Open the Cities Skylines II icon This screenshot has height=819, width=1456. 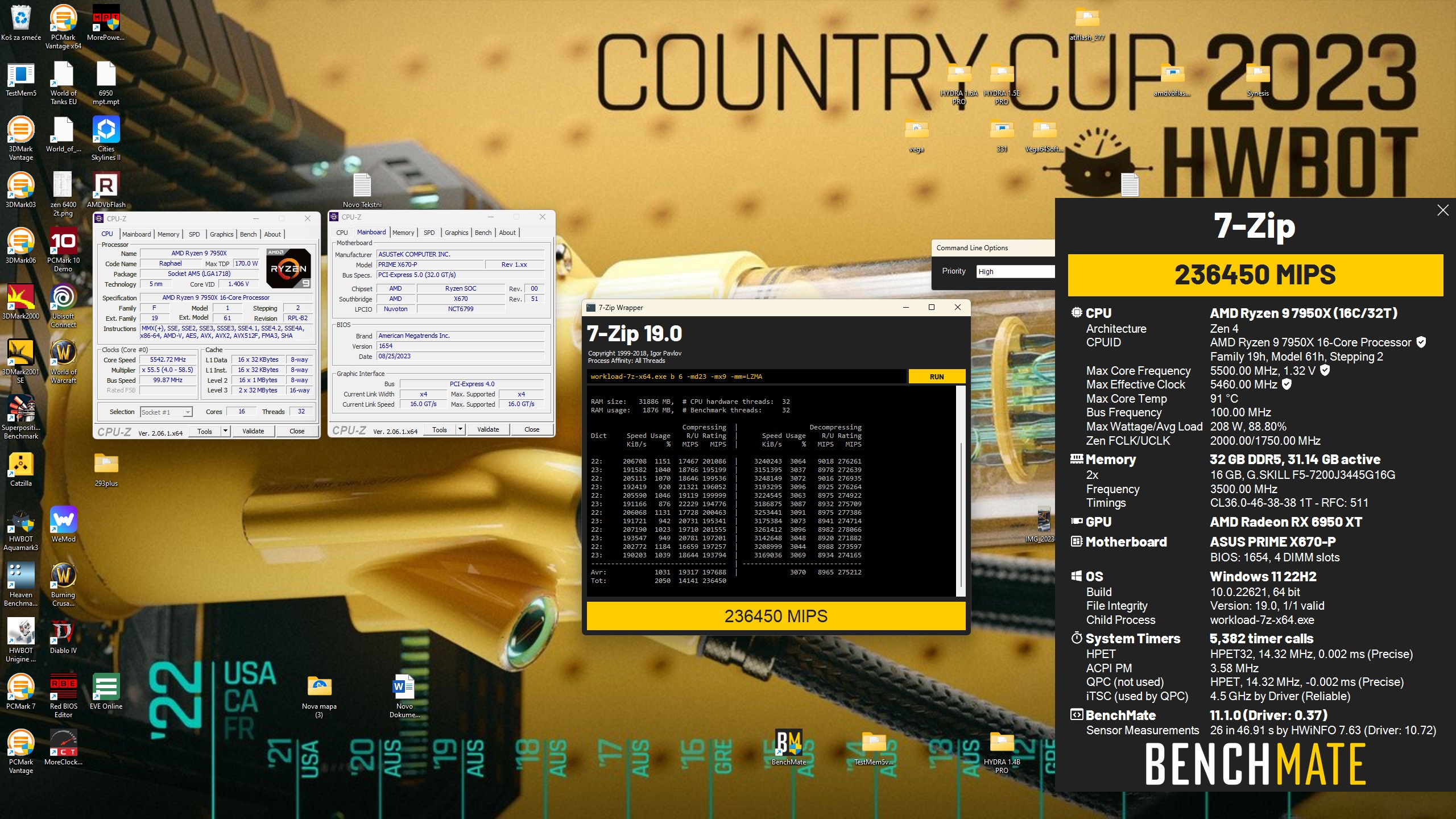(x=106, y=138)
